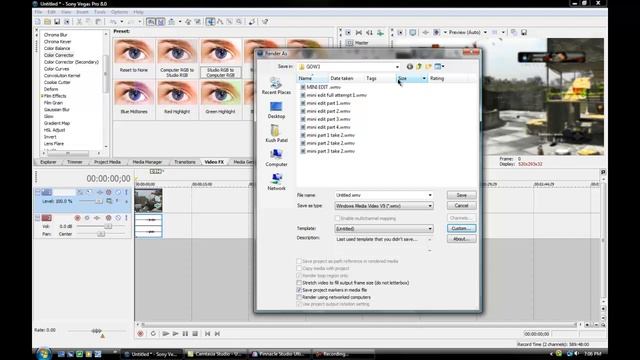Toggle audio track arm for record
The height and width of the screenshot is (360, 640).
point(78,218)
